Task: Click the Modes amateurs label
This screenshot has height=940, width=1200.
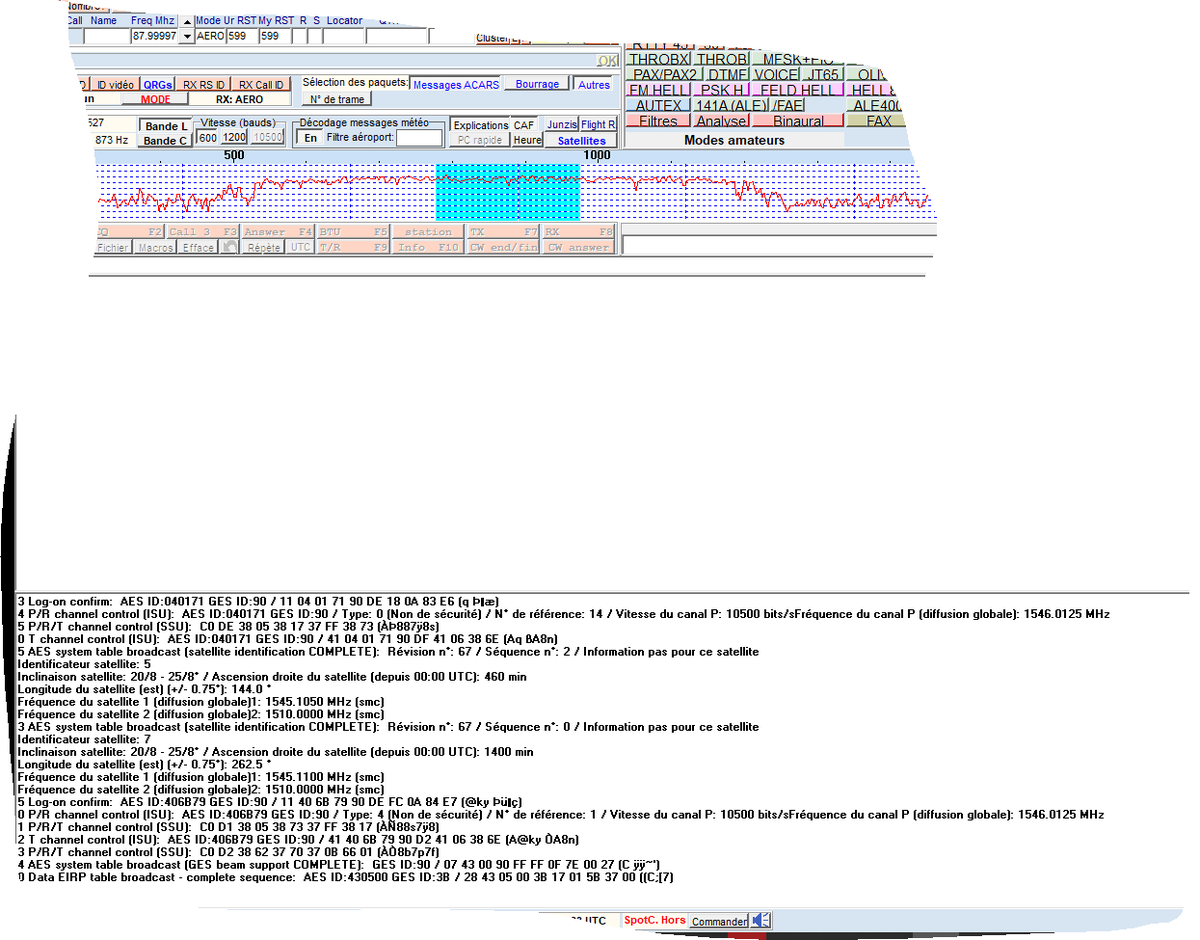Action: (x=734, y=141)
